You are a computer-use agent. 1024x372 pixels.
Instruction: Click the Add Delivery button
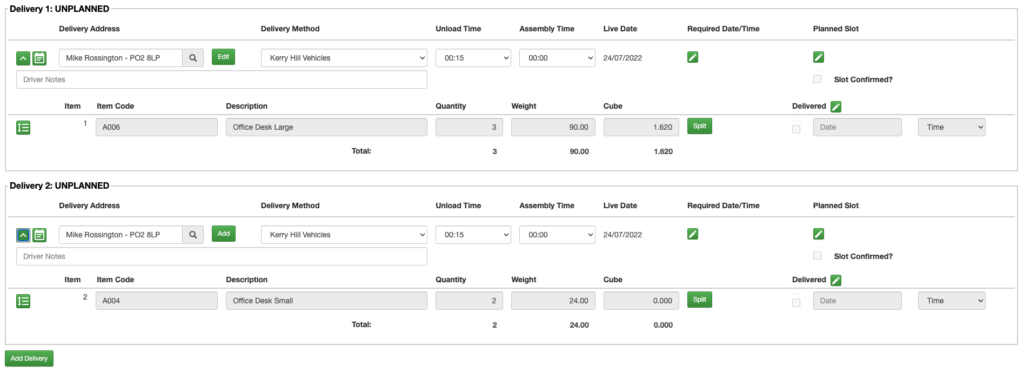point(29,358)
